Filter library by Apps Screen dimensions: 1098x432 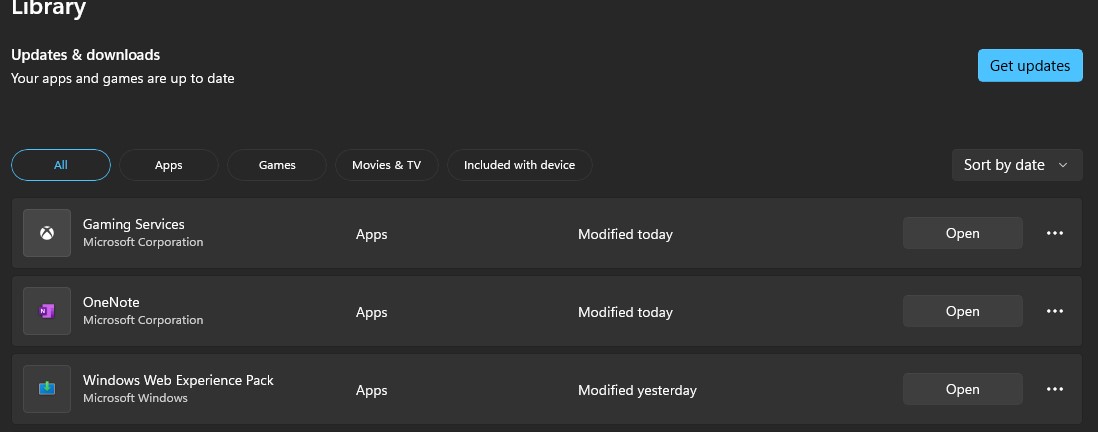[169, 165]
